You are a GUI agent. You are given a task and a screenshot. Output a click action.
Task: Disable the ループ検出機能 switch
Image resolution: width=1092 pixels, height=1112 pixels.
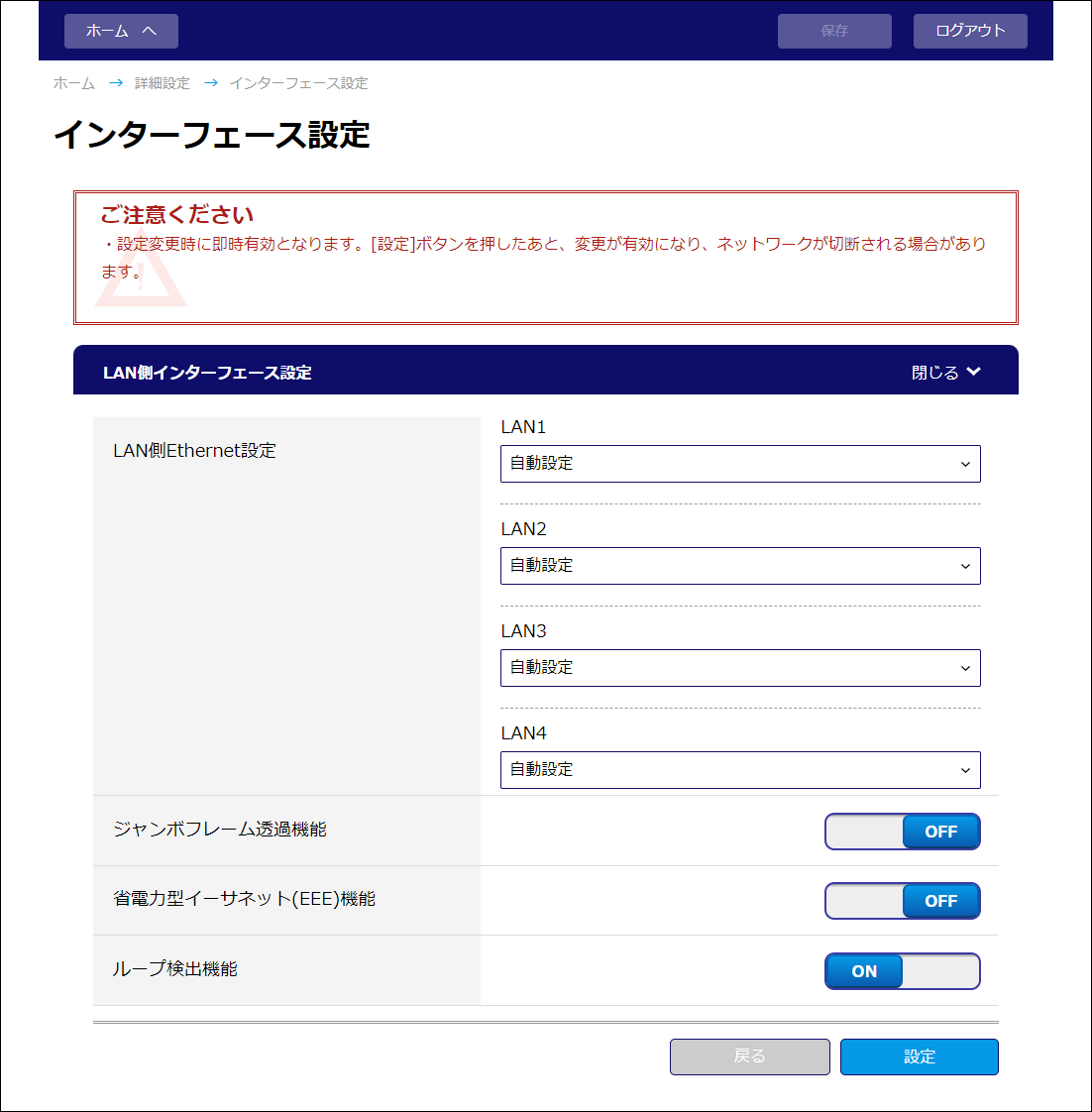902,971
